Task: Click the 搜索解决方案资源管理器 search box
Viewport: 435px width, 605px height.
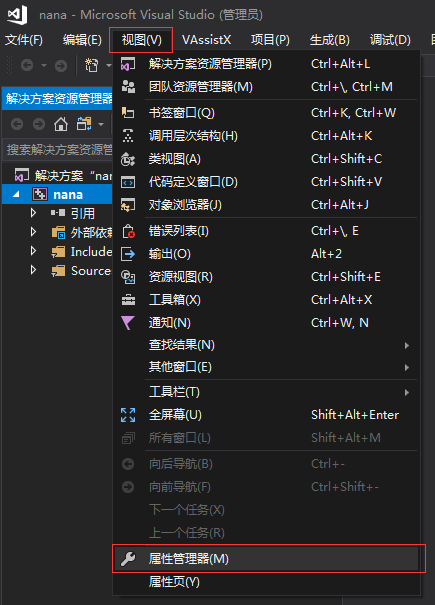Action: 58,149
